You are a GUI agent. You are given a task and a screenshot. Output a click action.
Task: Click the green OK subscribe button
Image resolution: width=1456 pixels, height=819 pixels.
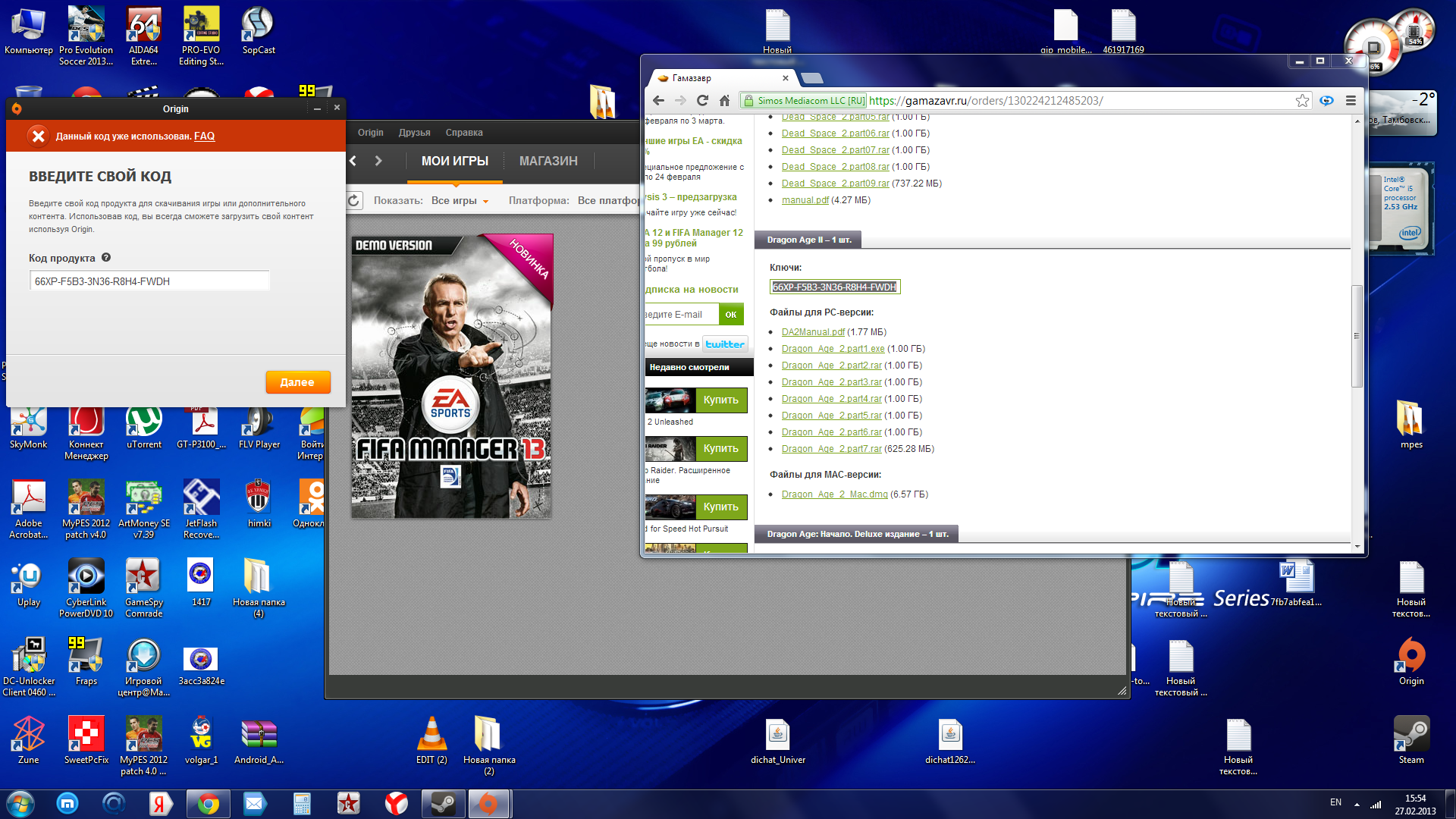coord(731,314)
